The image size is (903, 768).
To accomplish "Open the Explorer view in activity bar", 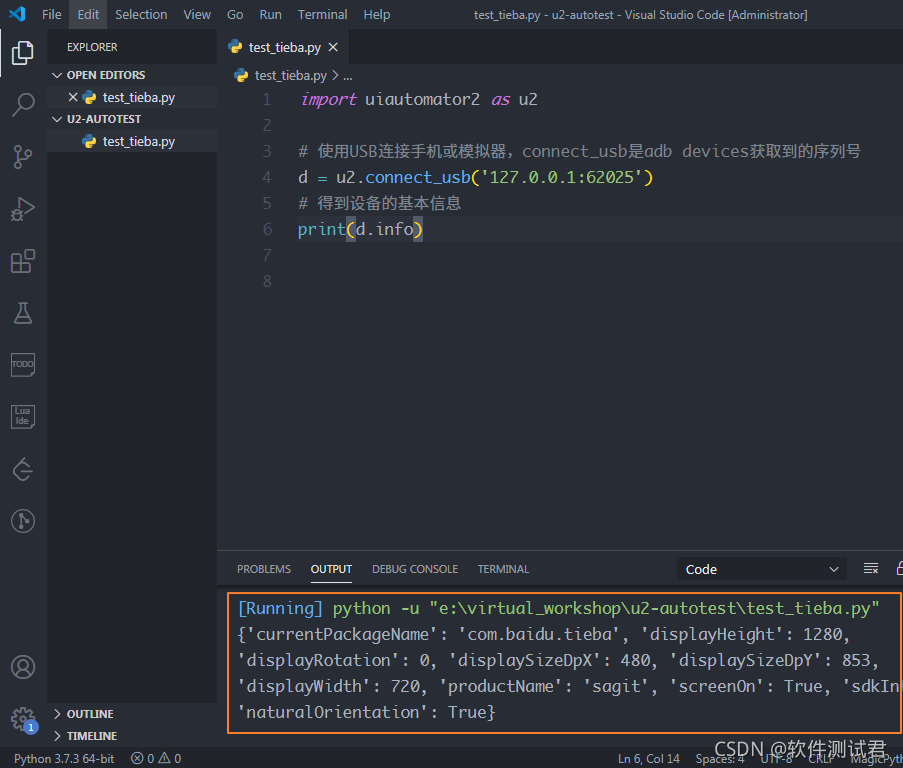I will 22,53.
